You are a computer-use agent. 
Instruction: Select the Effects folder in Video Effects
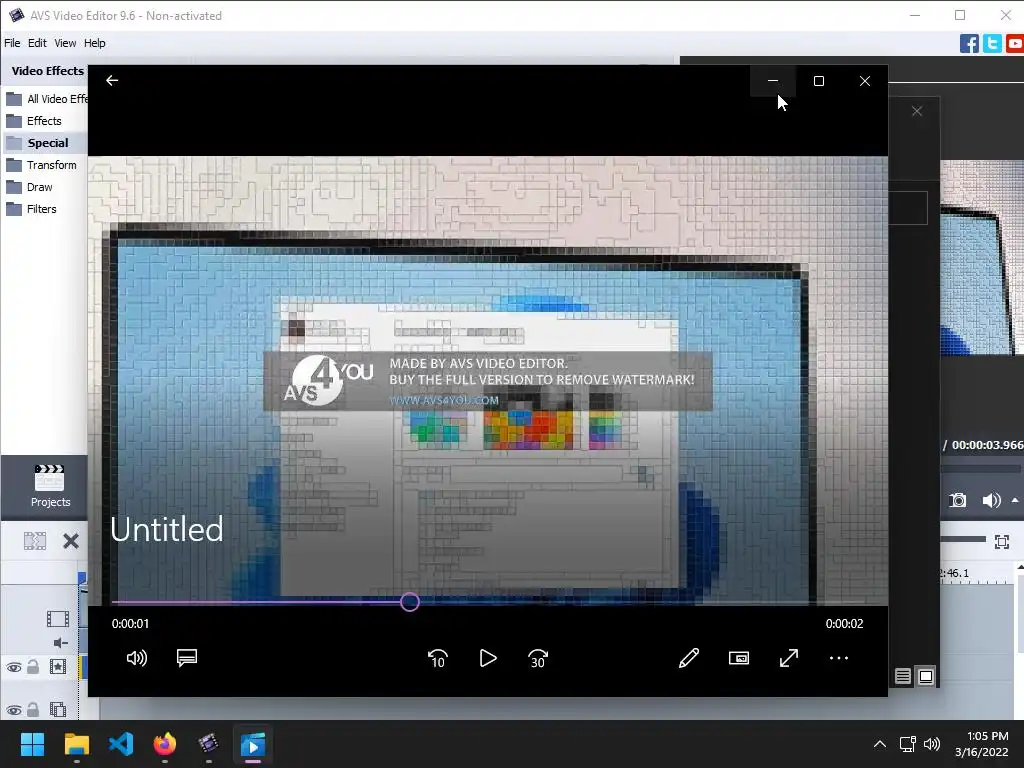(44, 121)
